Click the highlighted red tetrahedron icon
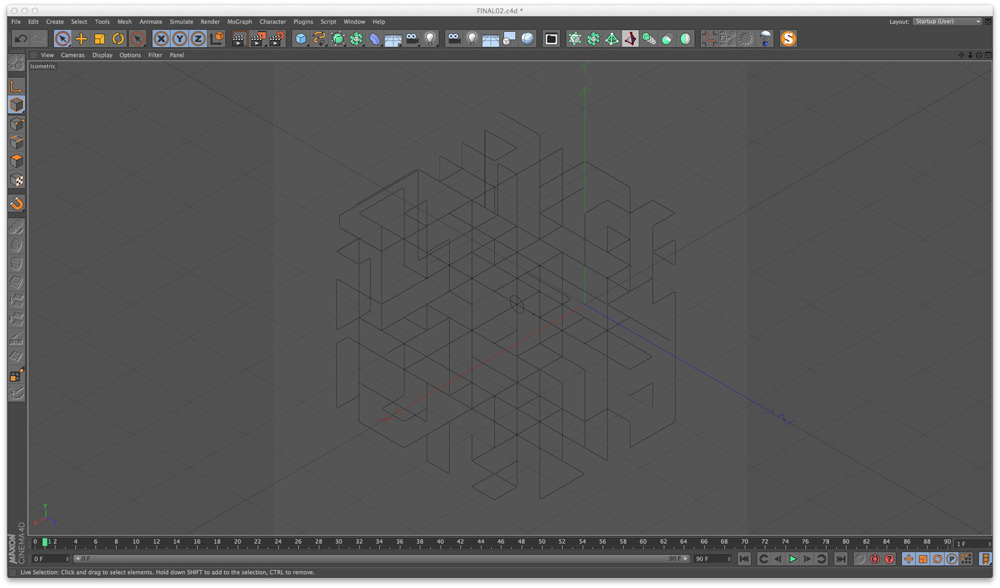 [x=630, y=39]
